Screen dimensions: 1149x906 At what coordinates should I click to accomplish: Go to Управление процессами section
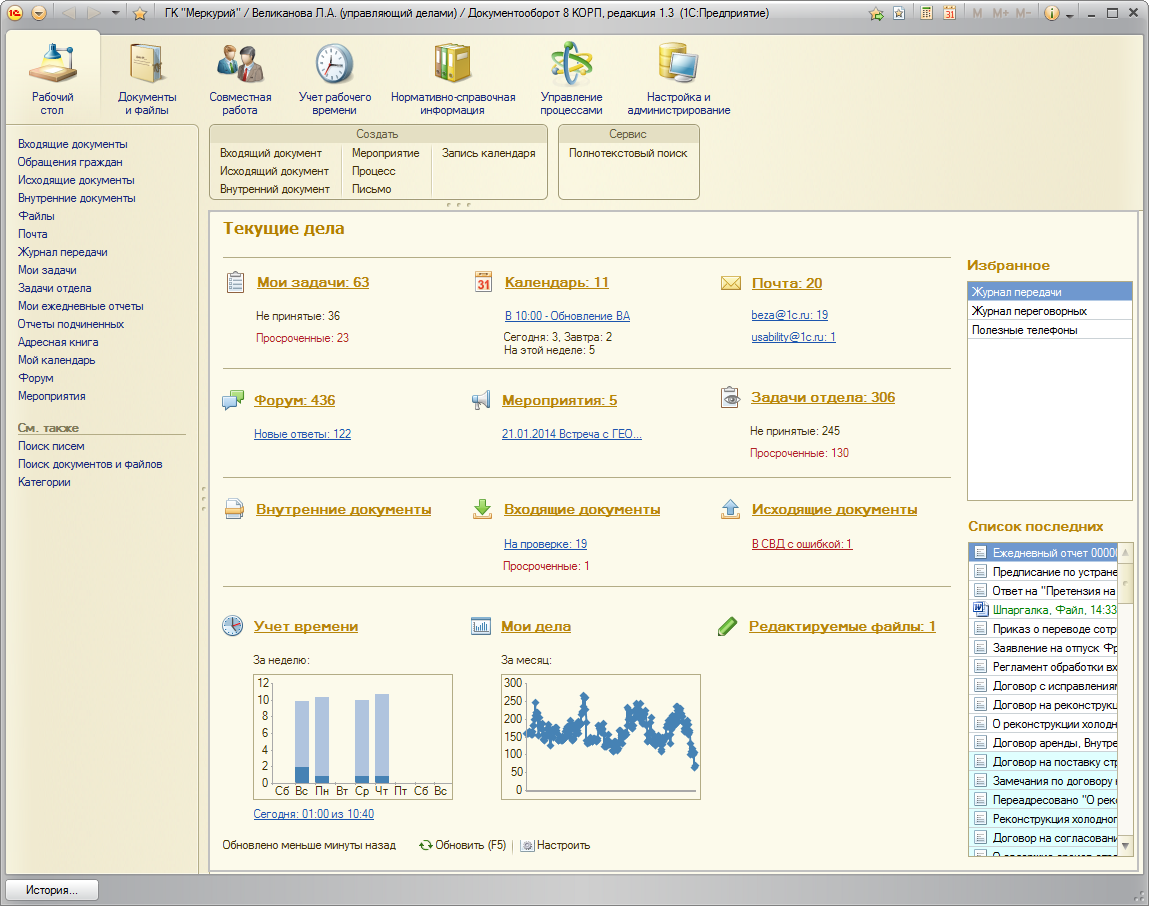pyautogui.click(x=571, y=80)
